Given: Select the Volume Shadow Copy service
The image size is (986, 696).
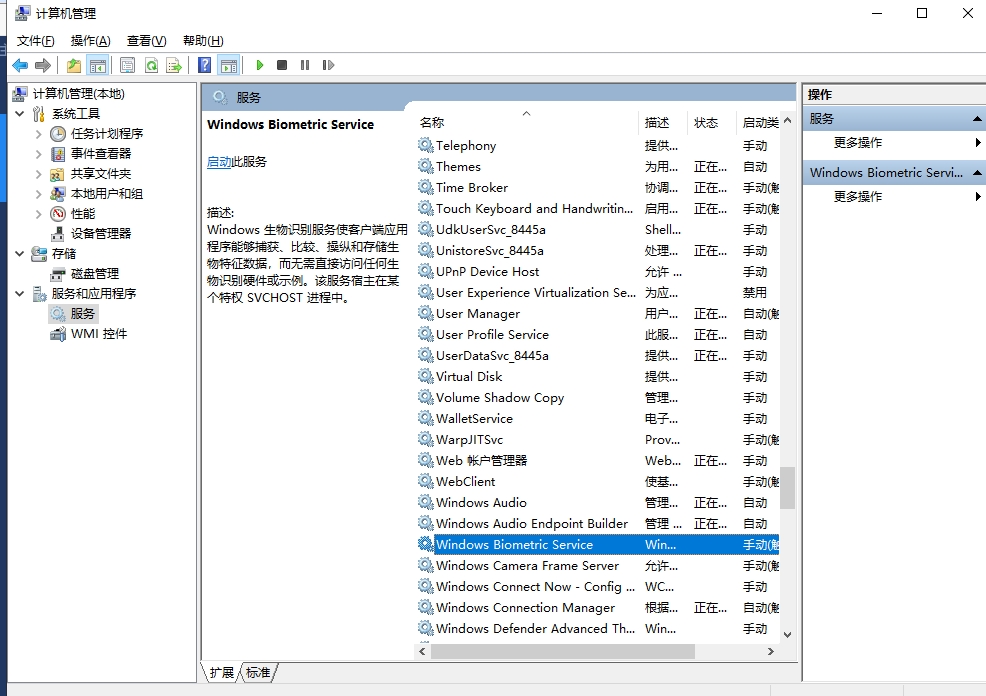Looking at the screenshot, I should click(x=597, y=398).
